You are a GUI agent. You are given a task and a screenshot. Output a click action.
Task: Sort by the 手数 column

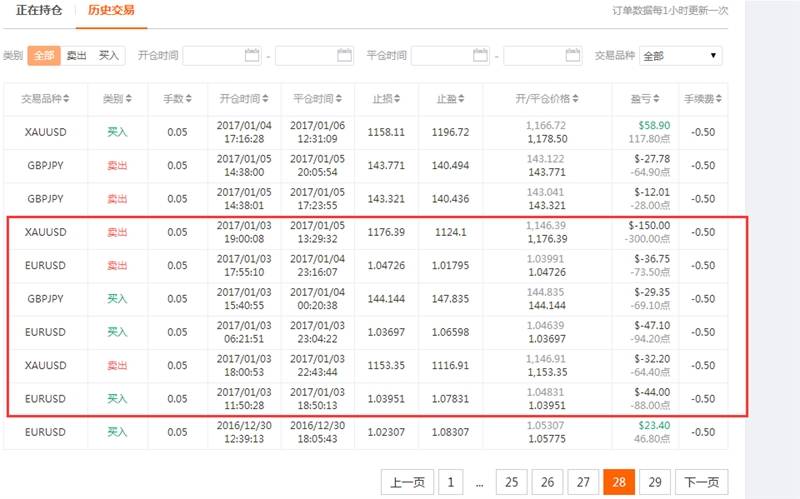pyautogui.click(x=178, y=99)
